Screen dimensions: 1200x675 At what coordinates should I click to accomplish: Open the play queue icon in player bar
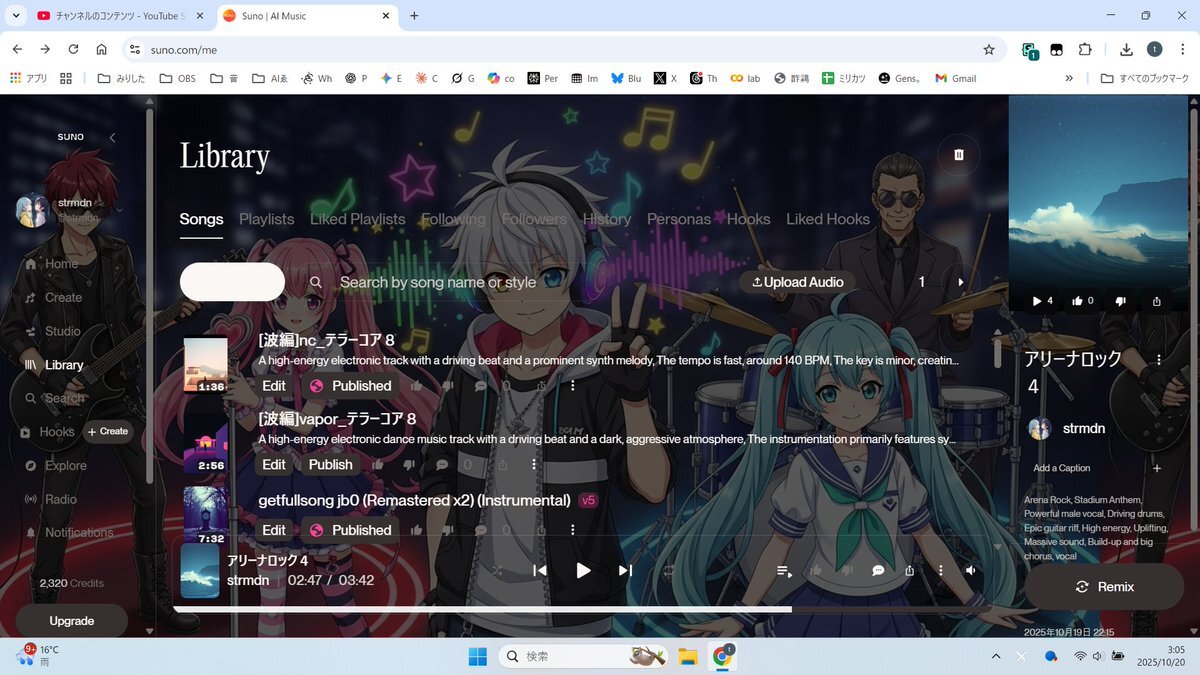click(784, 570)
